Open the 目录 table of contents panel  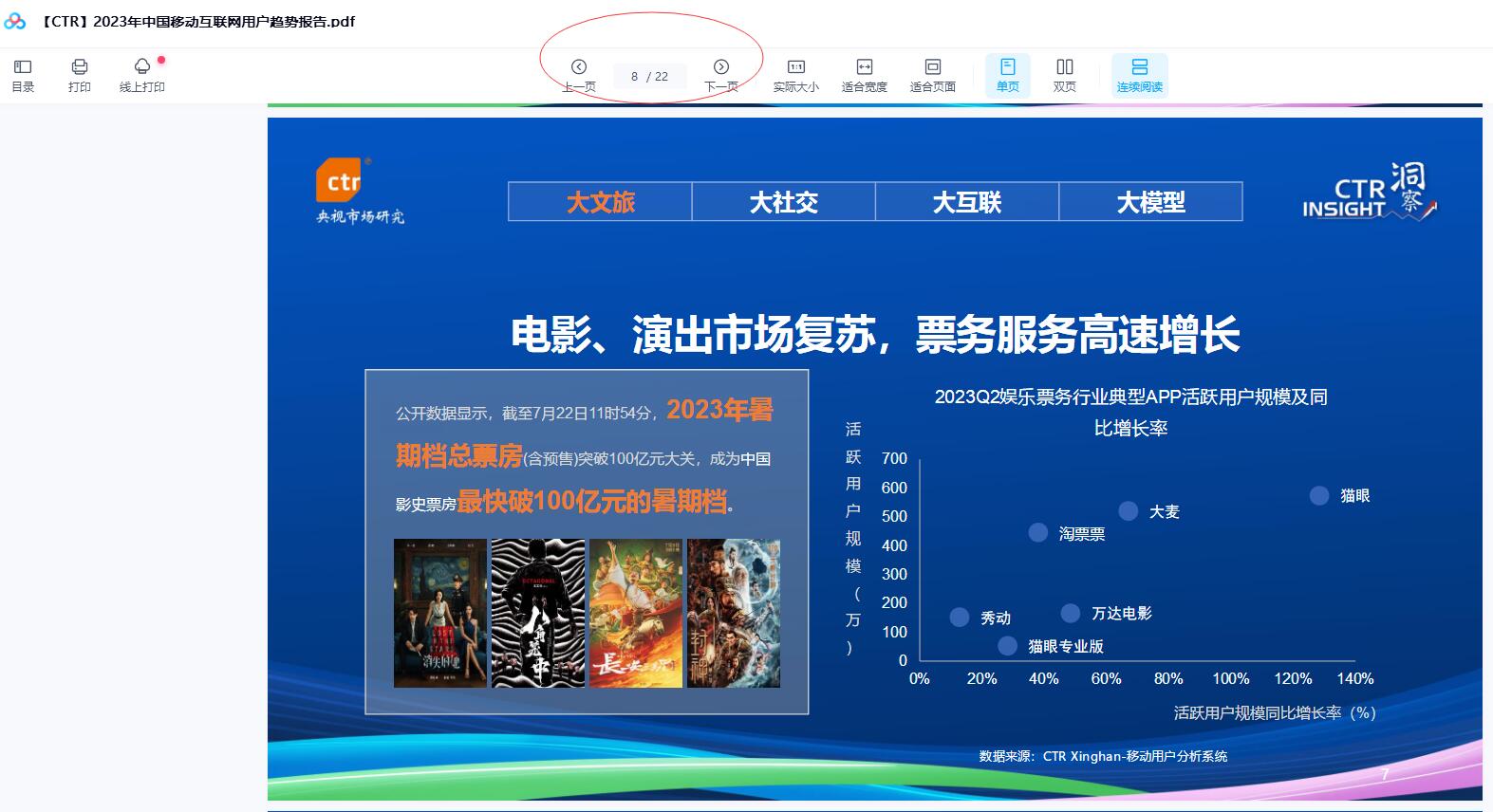[23, 75]
